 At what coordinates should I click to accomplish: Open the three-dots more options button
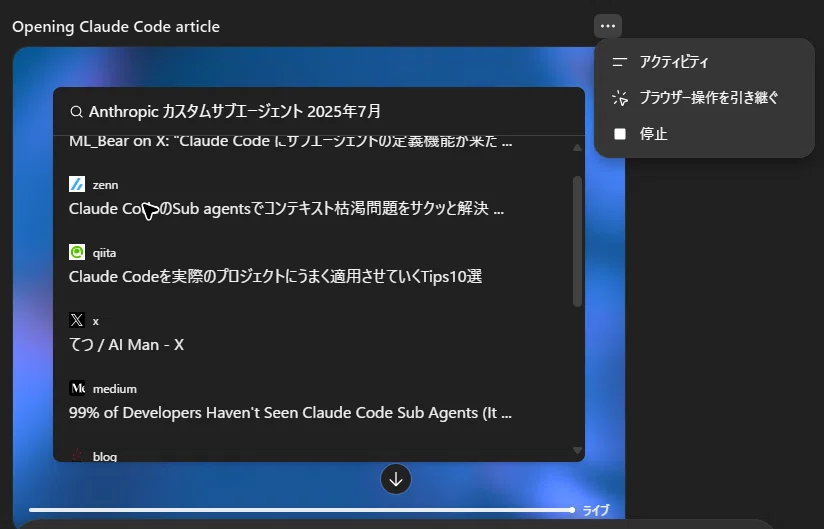[608, 26]
